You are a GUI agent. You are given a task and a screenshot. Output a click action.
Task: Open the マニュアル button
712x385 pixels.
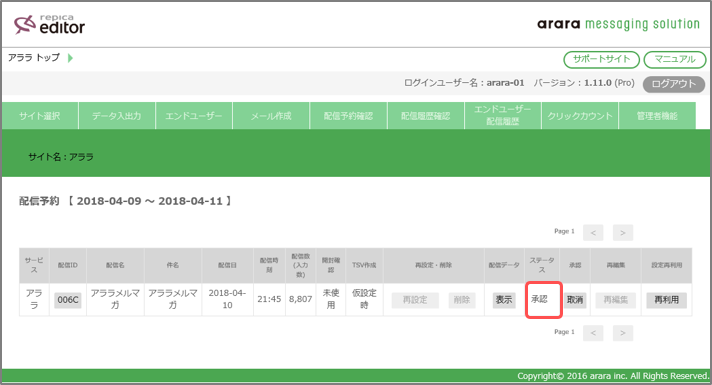(675, 59)
